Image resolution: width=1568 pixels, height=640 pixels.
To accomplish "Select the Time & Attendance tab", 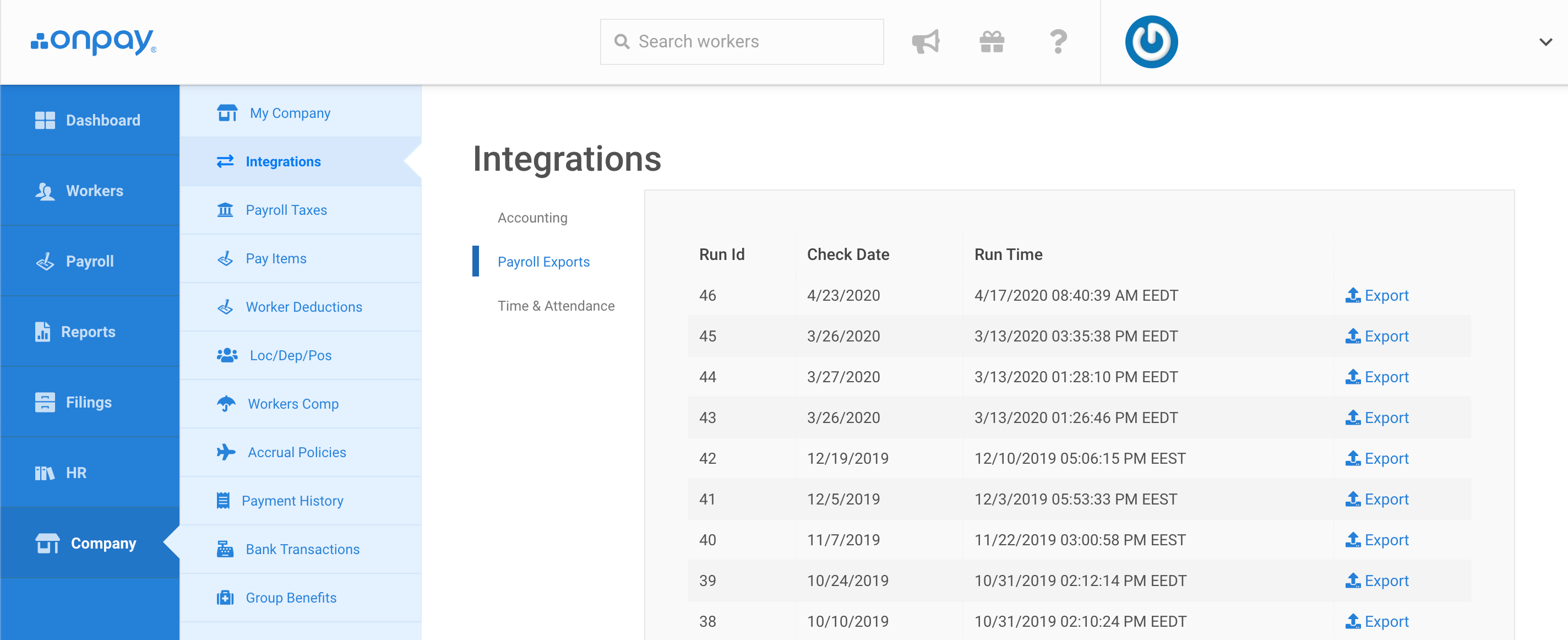I will click(x=556, y=306).
